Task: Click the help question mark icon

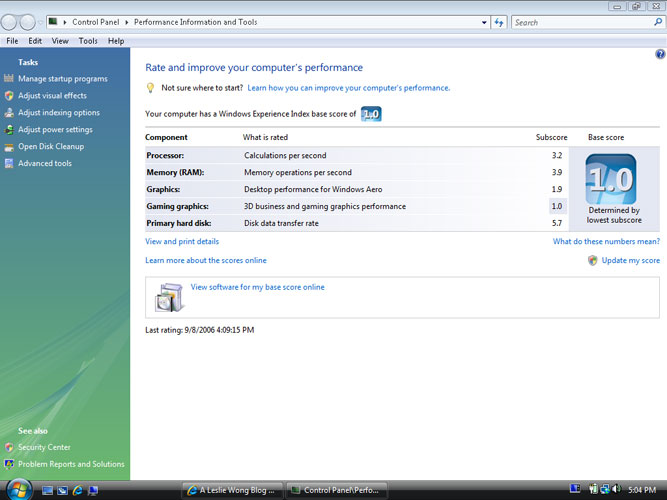Action: click(x=659, y=55)
